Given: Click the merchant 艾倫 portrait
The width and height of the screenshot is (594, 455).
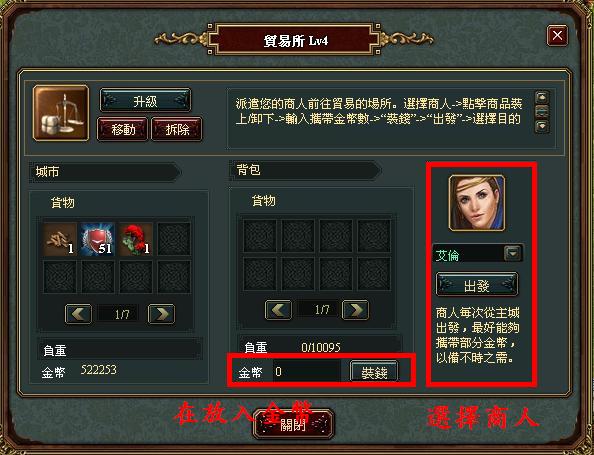Looking at the screenshot, I should click(x=477, y=203).
